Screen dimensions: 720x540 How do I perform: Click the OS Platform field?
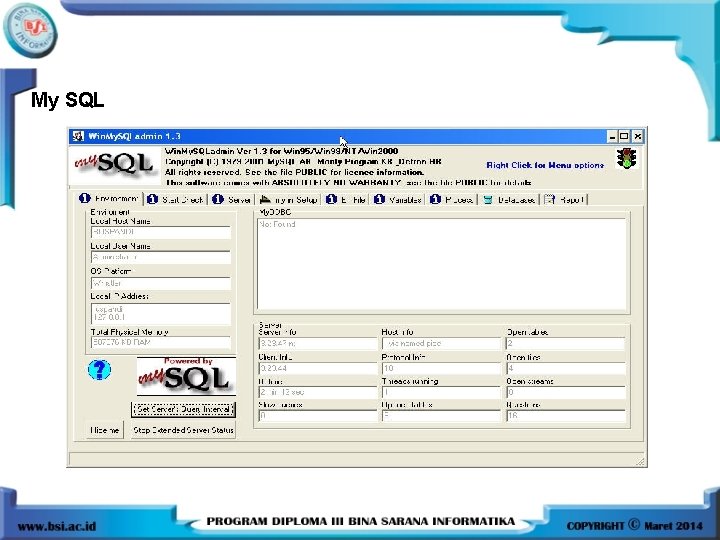[161, 283]
